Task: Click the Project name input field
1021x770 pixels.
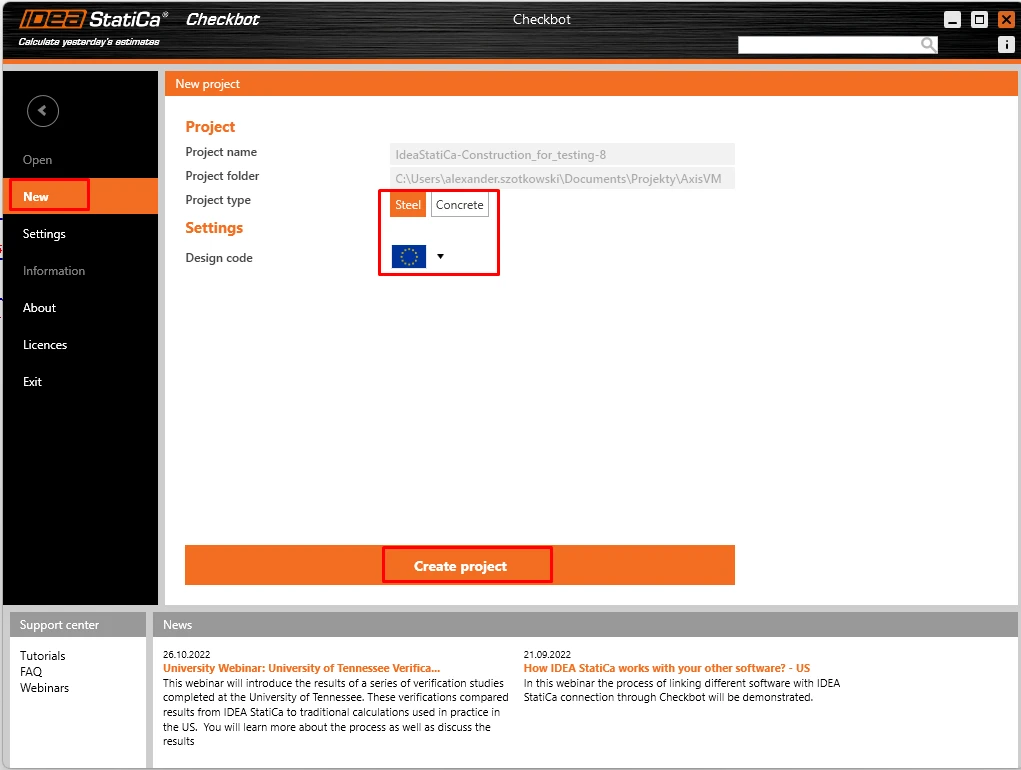Action: (x=563, y=154)
